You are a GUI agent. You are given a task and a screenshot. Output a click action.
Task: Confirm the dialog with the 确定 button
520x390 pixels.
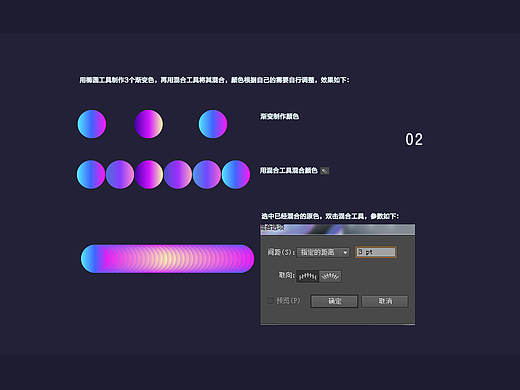(334, 301)
